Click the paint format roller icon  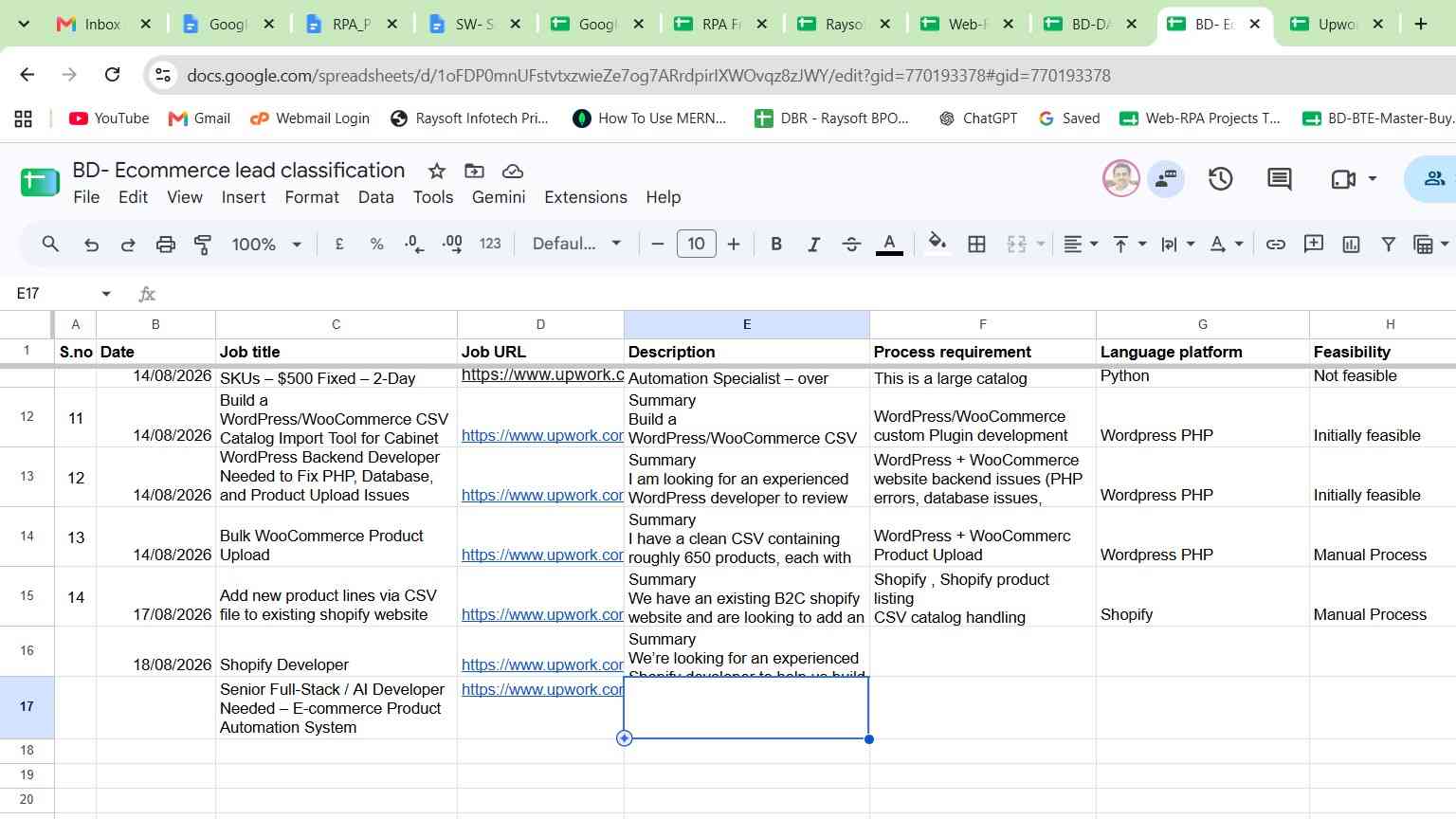coord(203,245)
